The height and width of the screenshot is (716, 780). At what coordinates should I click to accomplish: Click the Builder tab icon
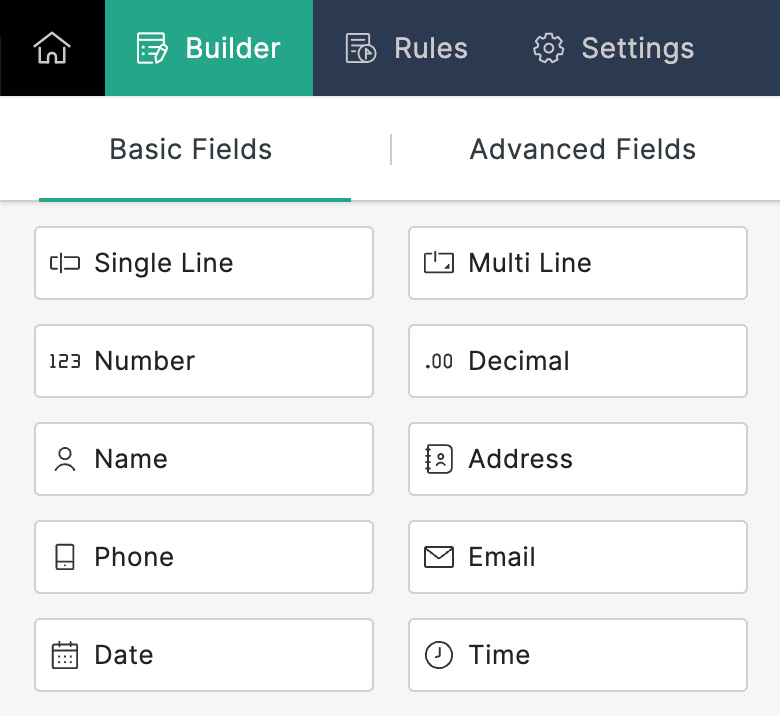pyautogui.click(x=153, y=48)
